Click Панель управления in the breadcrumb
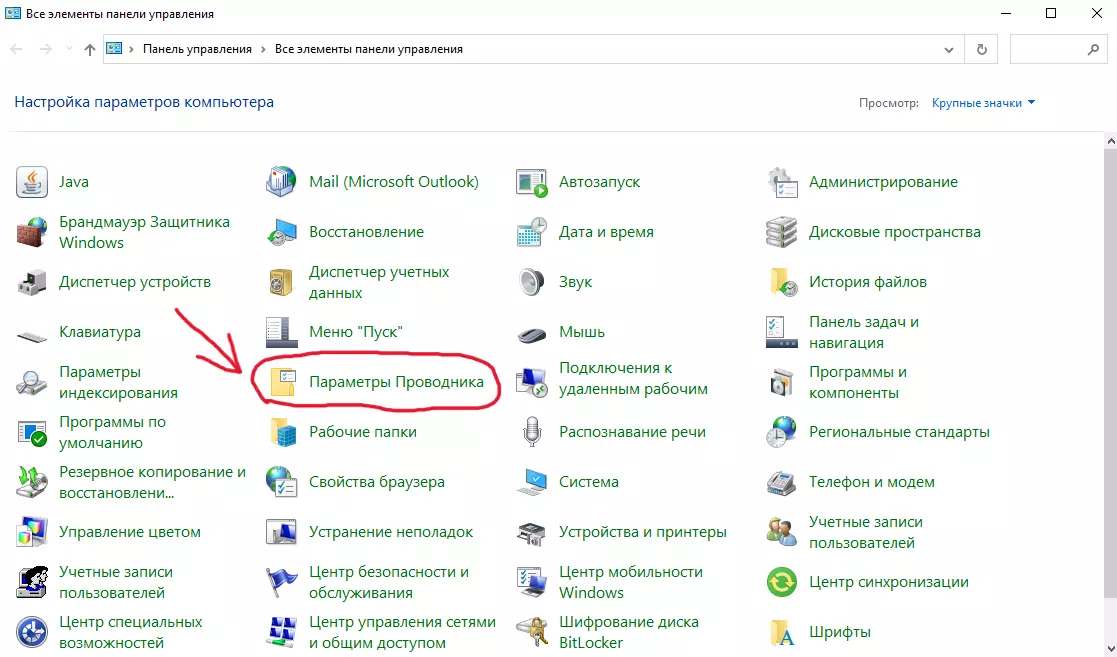1117x657 pixels. (197, 49)
